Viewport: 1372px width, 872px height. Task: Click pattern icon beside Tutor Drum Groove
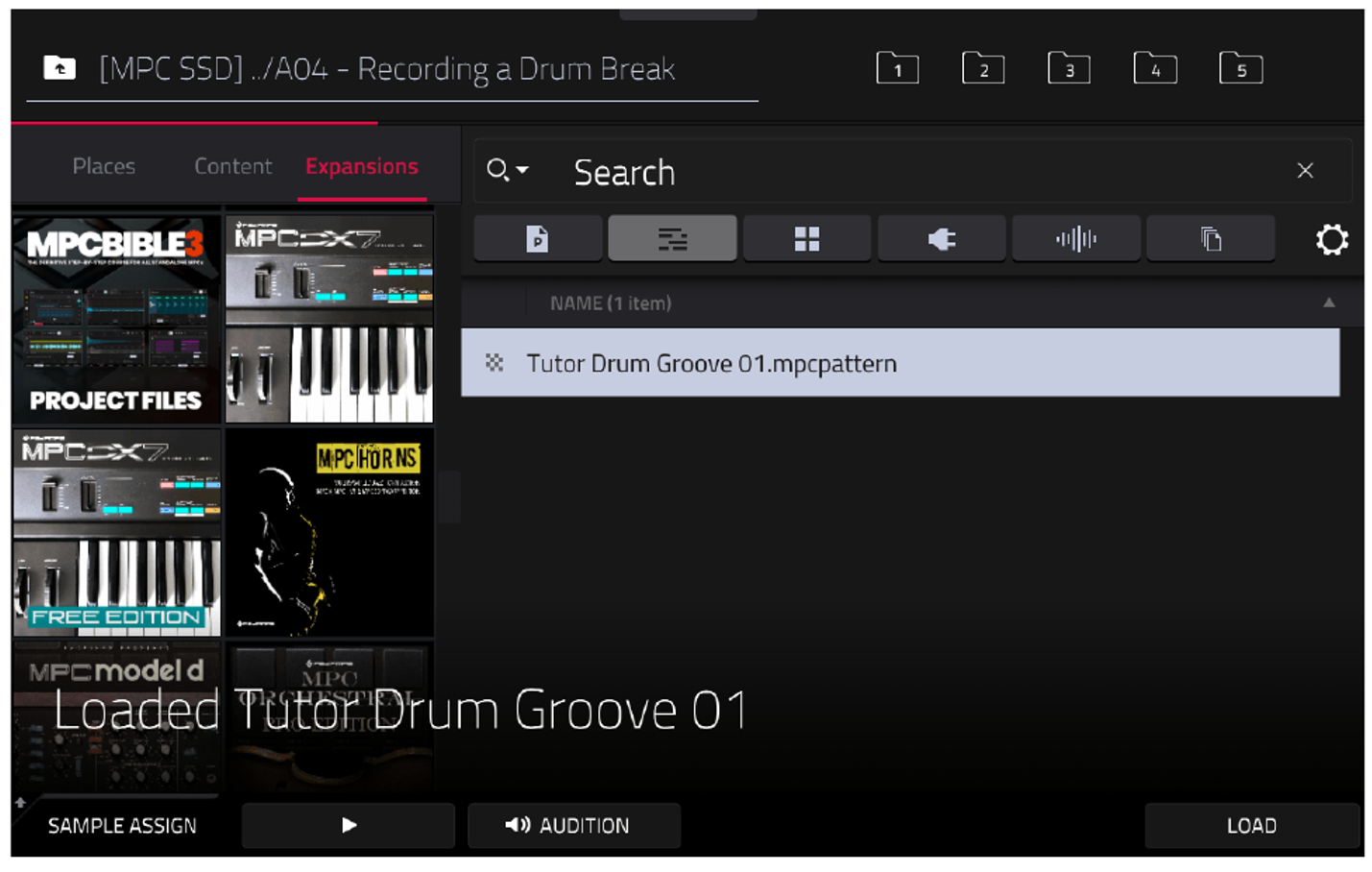point(494,362)
